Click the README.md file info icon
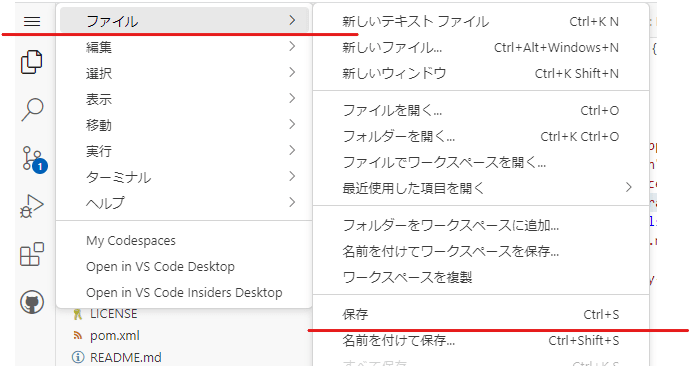This screenshot has width=689, height=366. pos(78,357)
